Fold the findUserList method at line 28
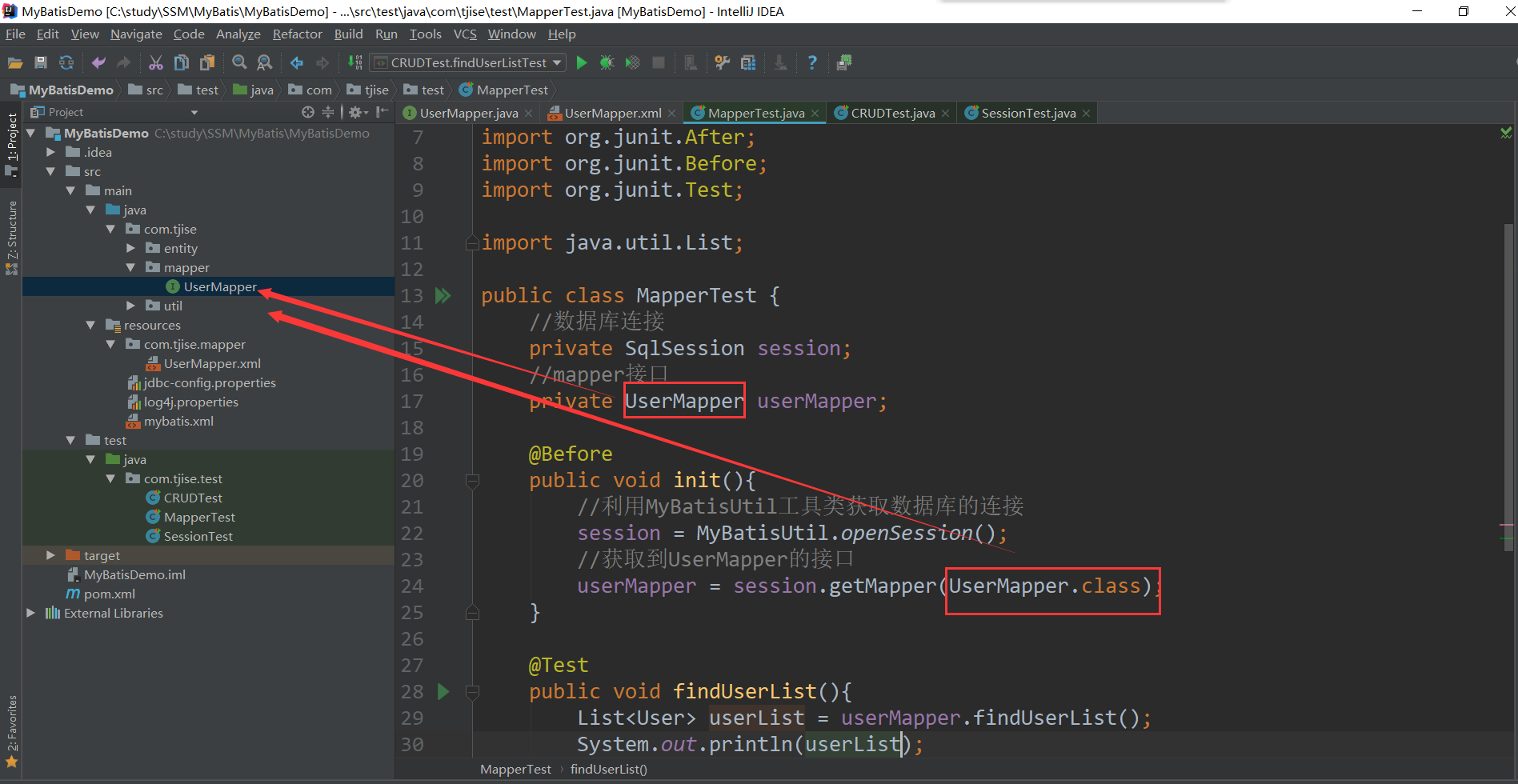1518x784 pixels. [472, 692]
